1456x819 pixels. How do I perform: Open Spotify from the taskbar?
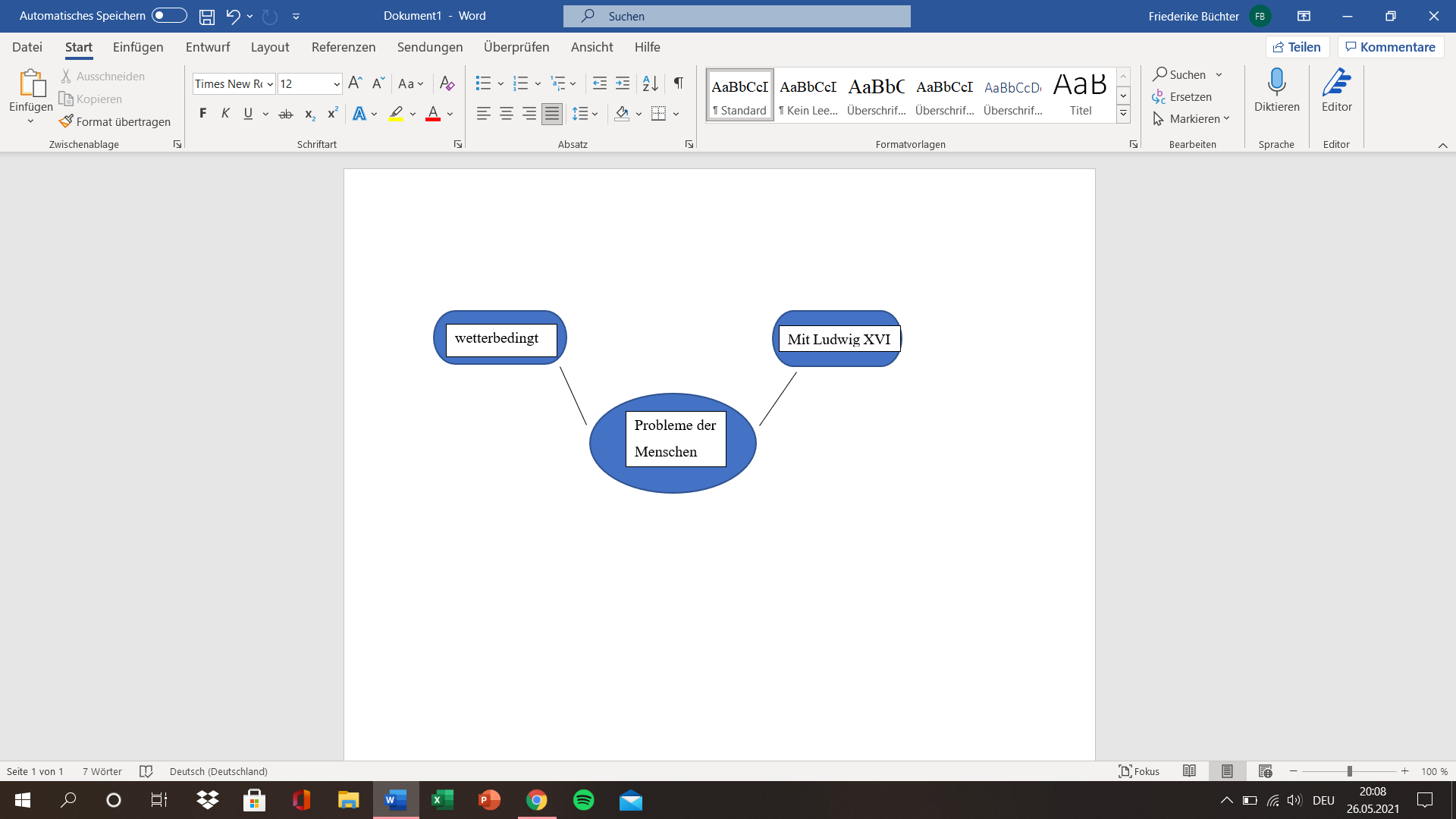584,800
